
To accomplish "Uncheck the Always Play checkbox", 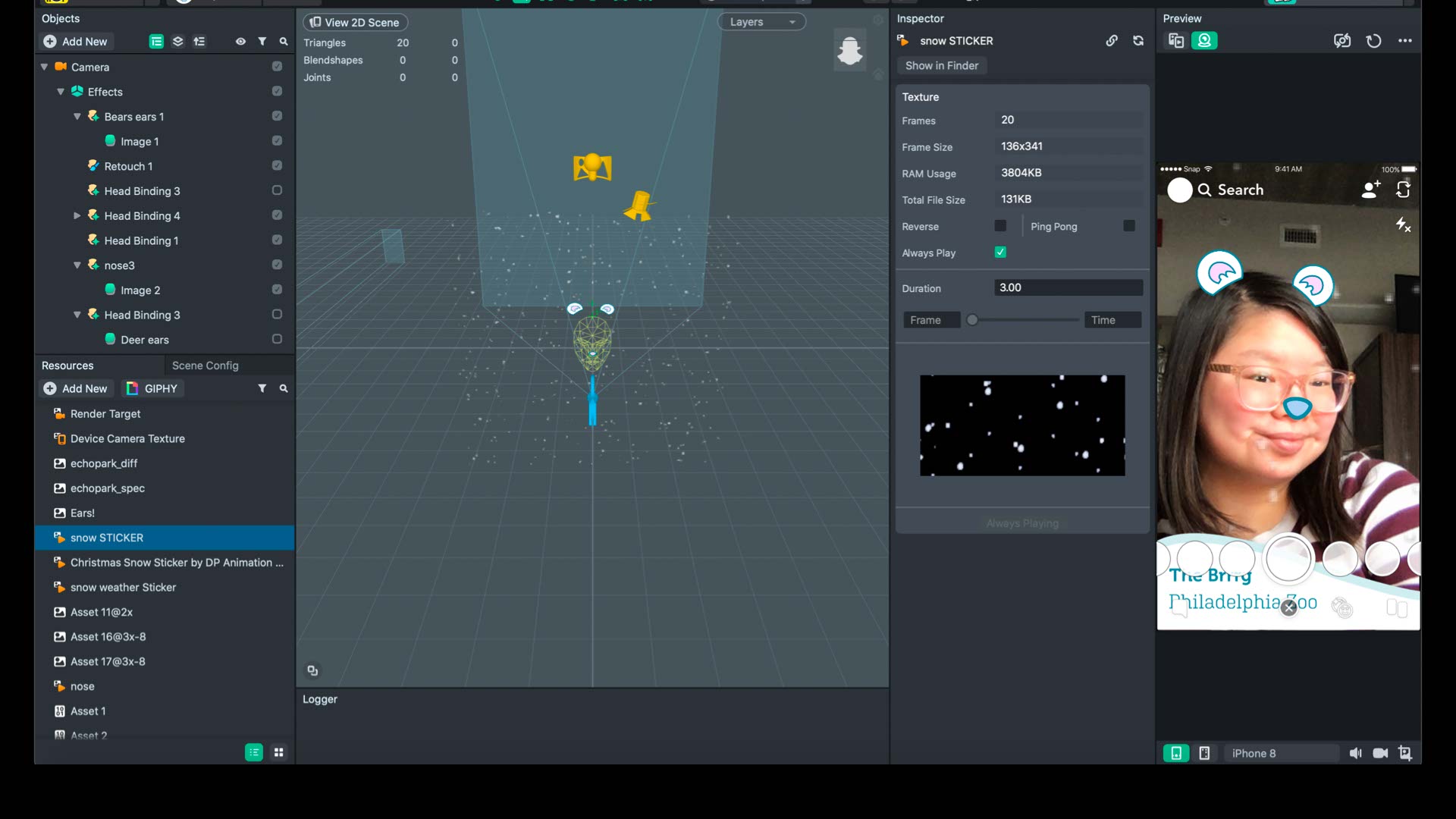I will click(x=1000, y=253).
